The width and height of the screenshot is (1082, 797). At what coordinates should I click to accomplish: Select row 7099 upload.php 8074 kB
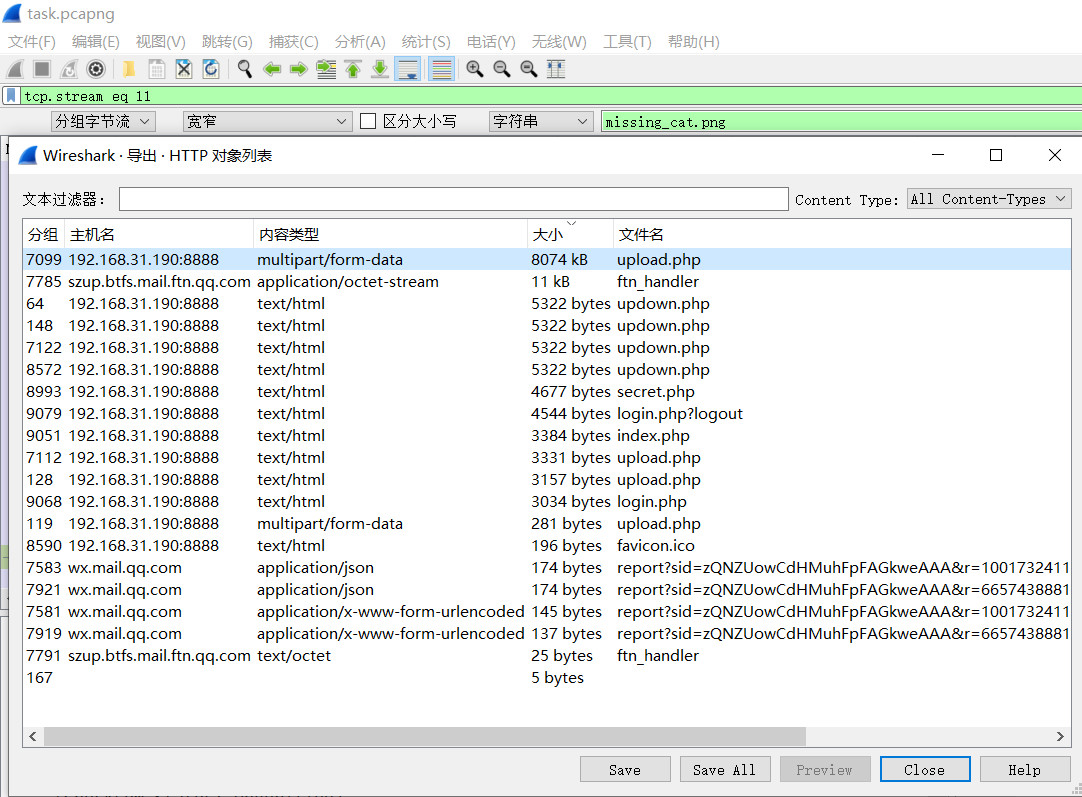pyautogui.click(x=547, y=259)
